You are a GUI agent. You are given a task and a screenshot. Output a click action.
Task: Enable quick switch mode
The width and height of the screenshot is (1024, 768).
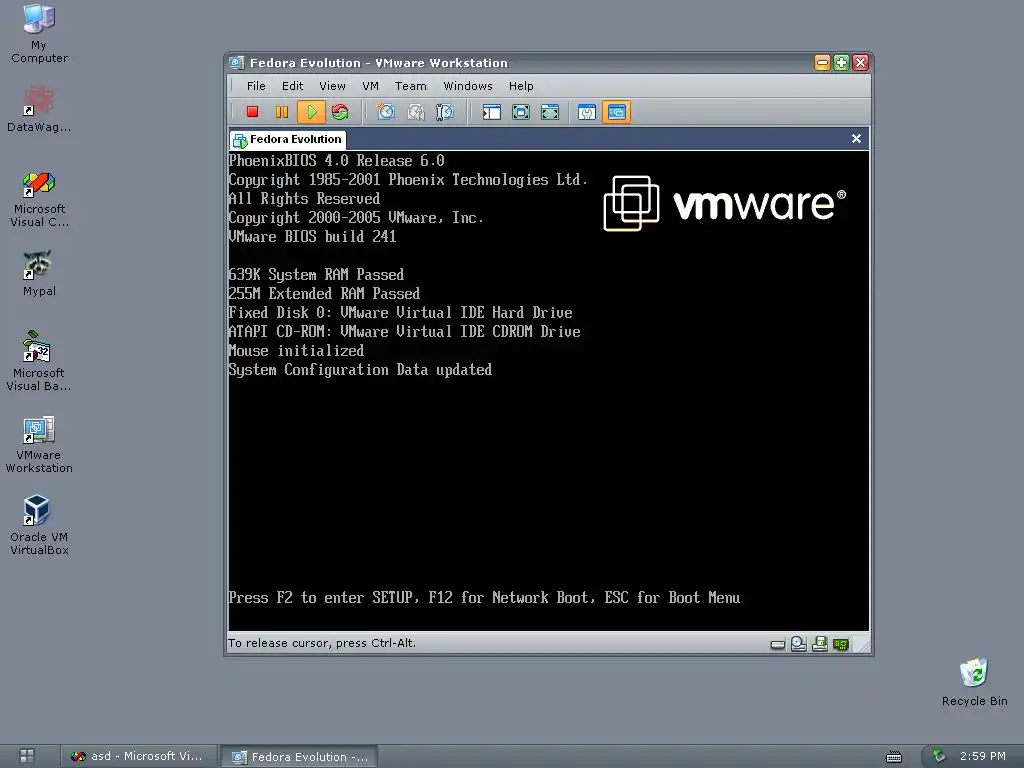[x=550, y=112]
